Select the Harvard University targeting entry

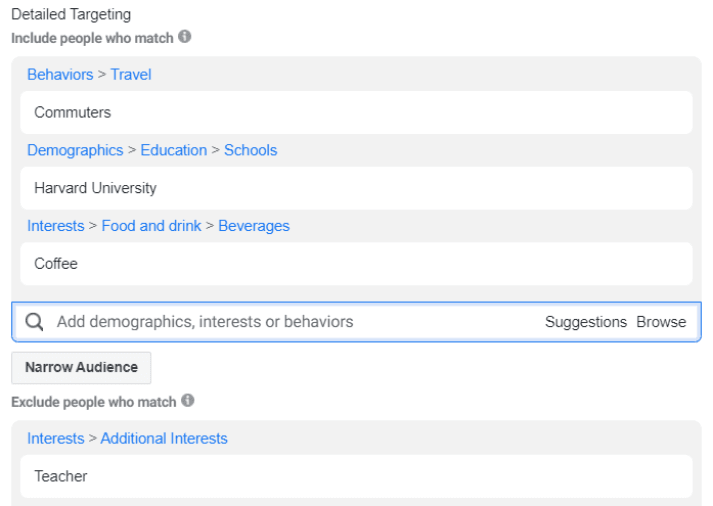[95, 188]
